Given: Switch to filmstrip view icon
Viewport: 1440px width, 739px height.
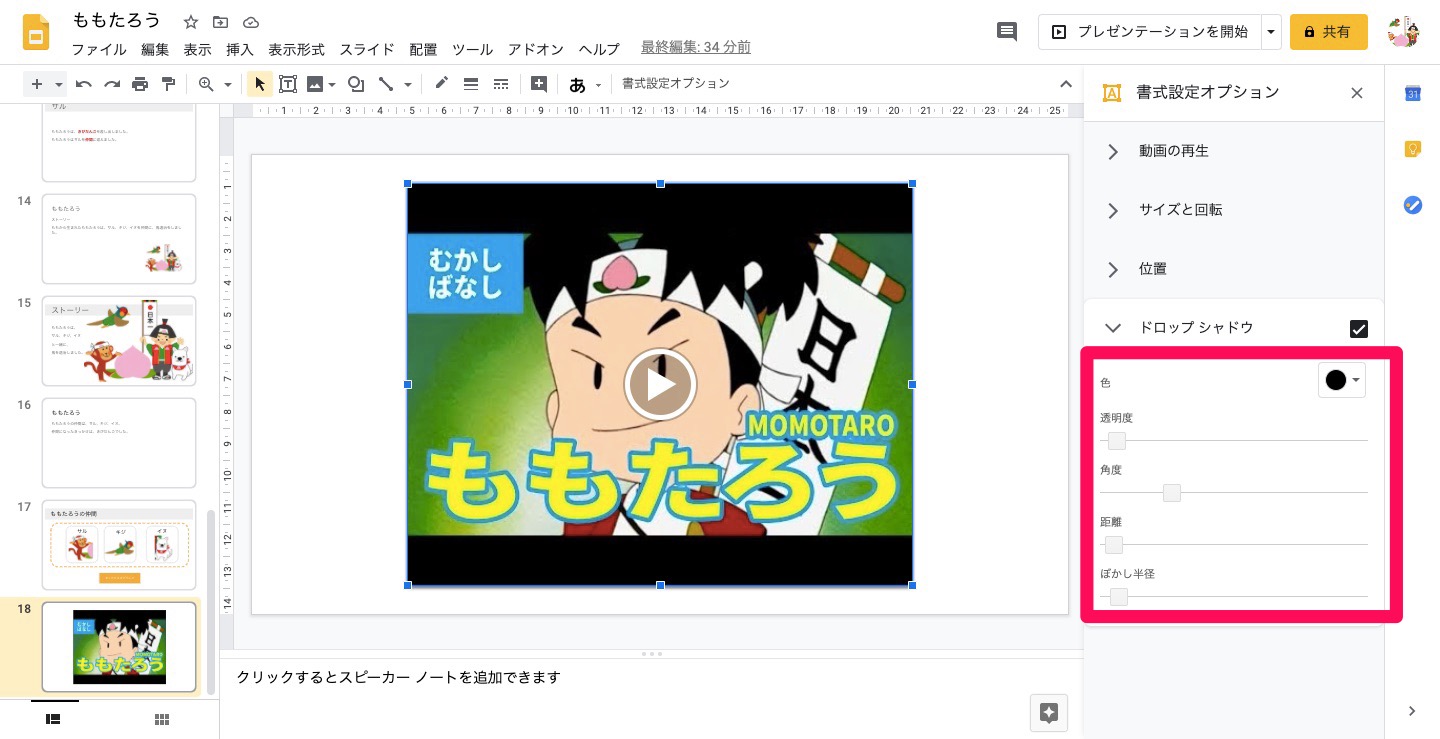Looking at the screenshot, I should pyautogui.click(x=54, y=719).
